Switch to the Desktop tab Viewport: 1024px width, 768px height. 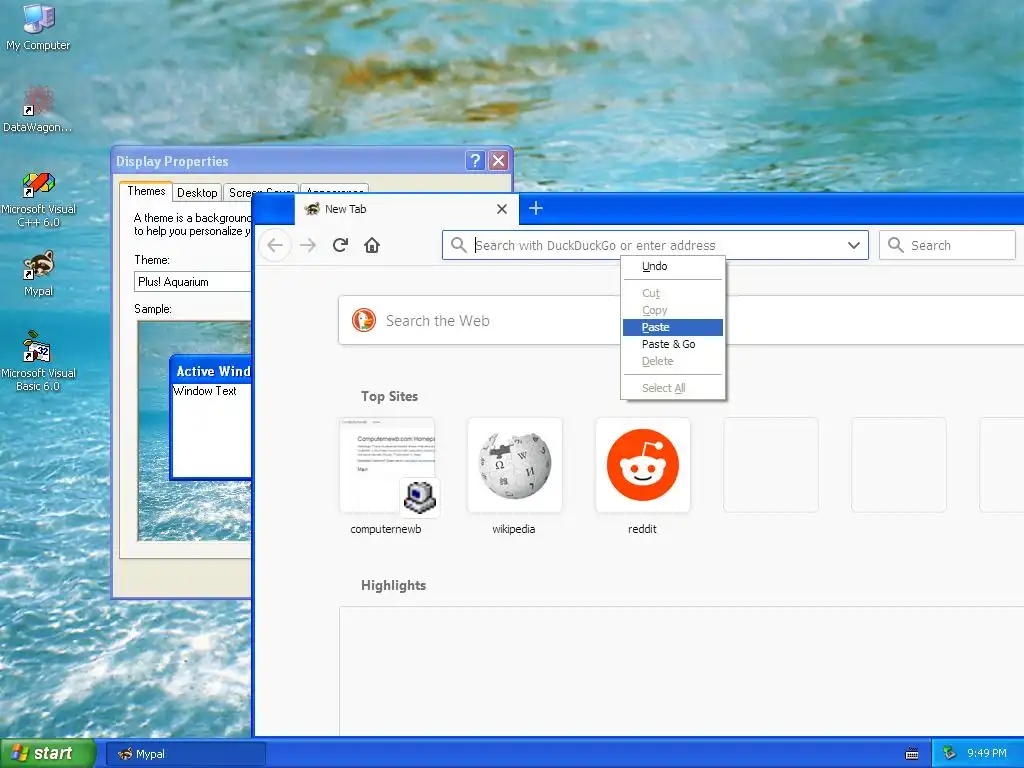pyautogui.click(x=197, y=193)
